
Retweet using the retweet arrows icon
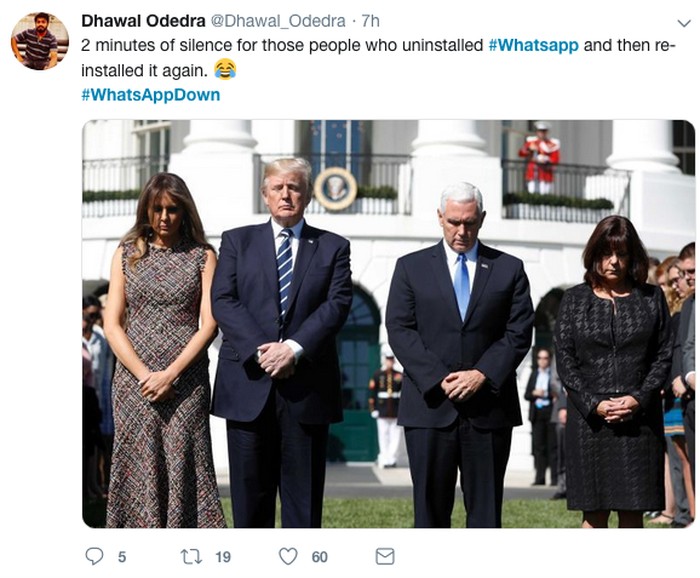(x=191, y=557)
